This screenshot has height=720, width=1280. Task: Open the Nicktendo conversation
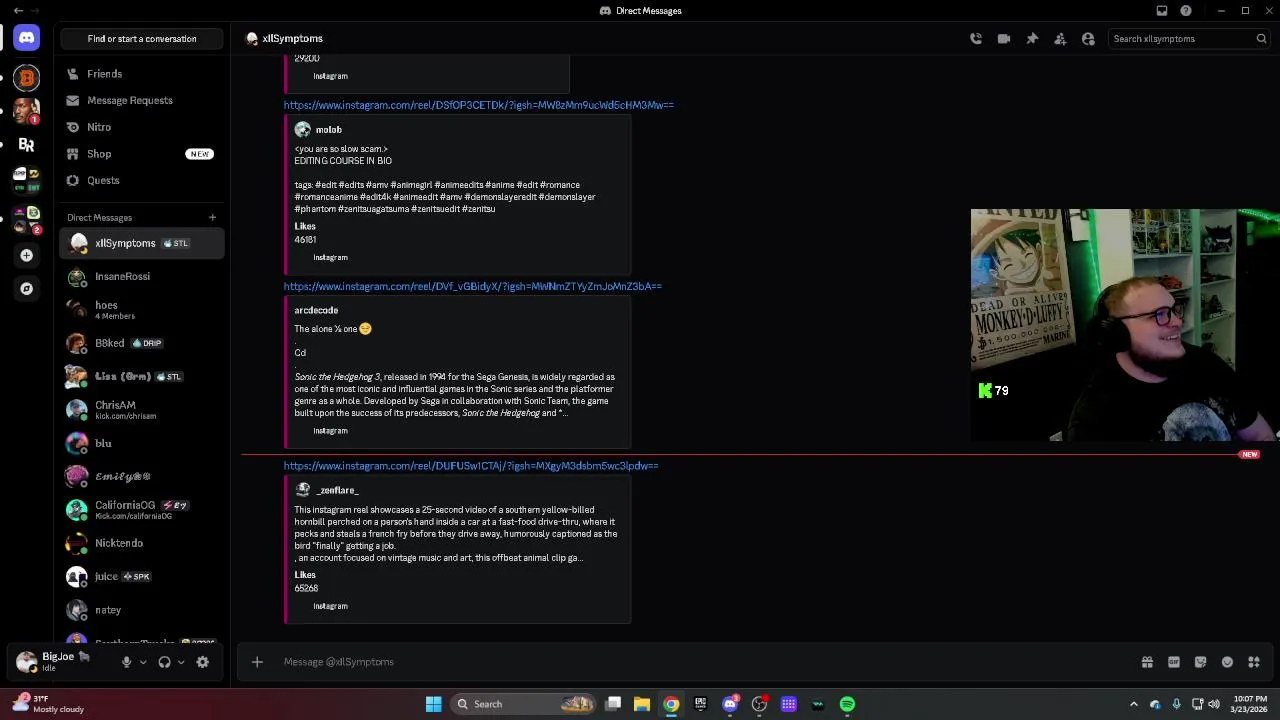tap(142, 543)
